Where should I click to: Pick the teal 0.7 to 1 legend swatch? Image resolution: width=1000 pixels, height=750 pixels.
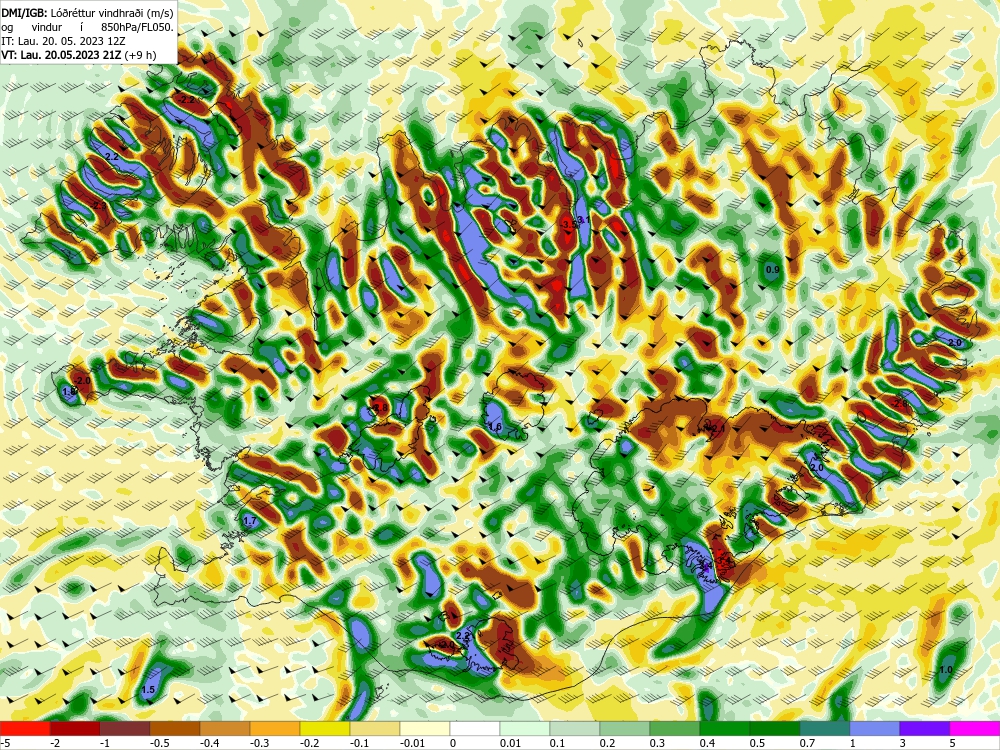(x=825, y=728)
